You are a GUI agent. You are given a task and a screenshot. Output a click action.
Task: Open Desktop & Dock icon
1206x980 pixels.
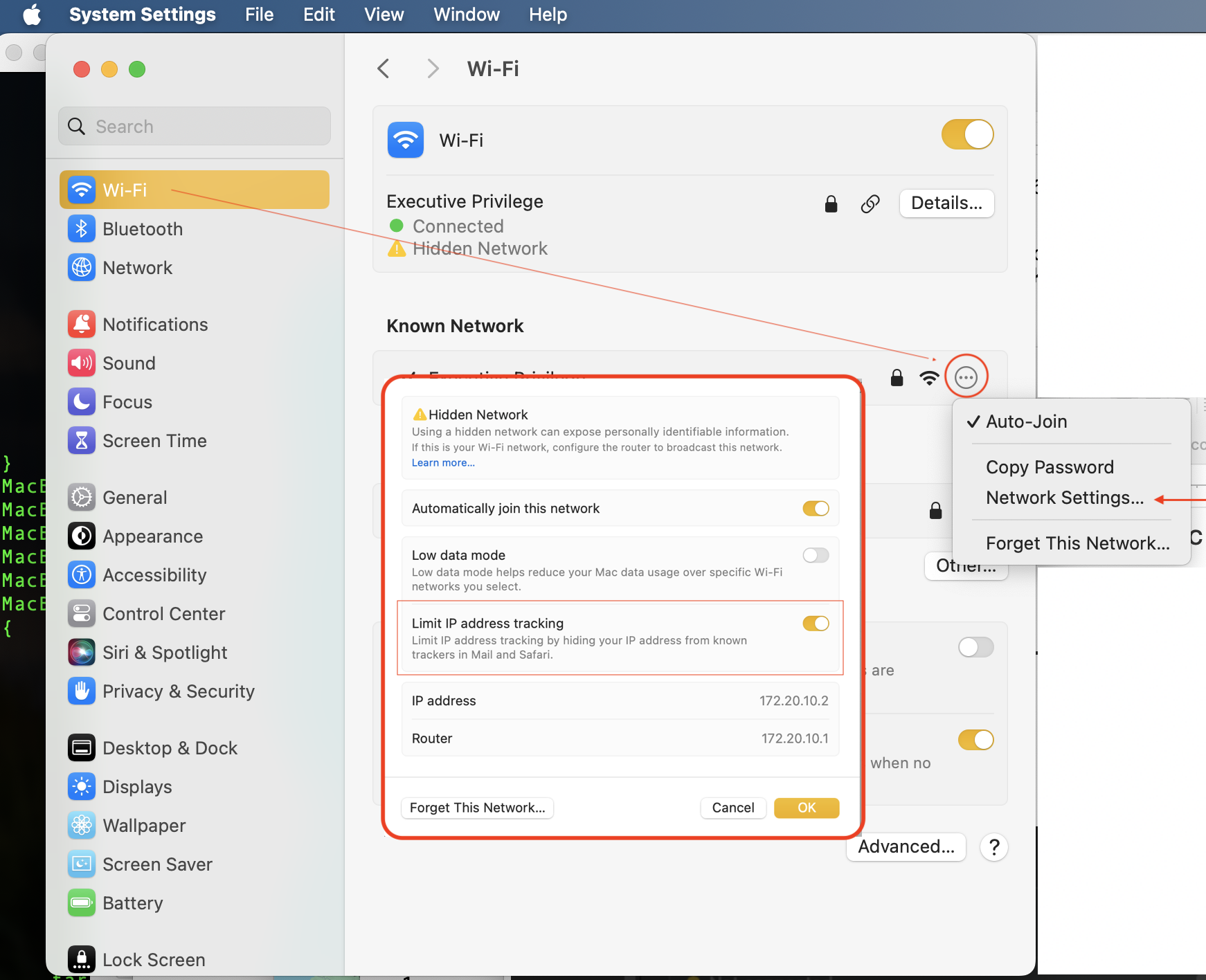click(82, 747)
